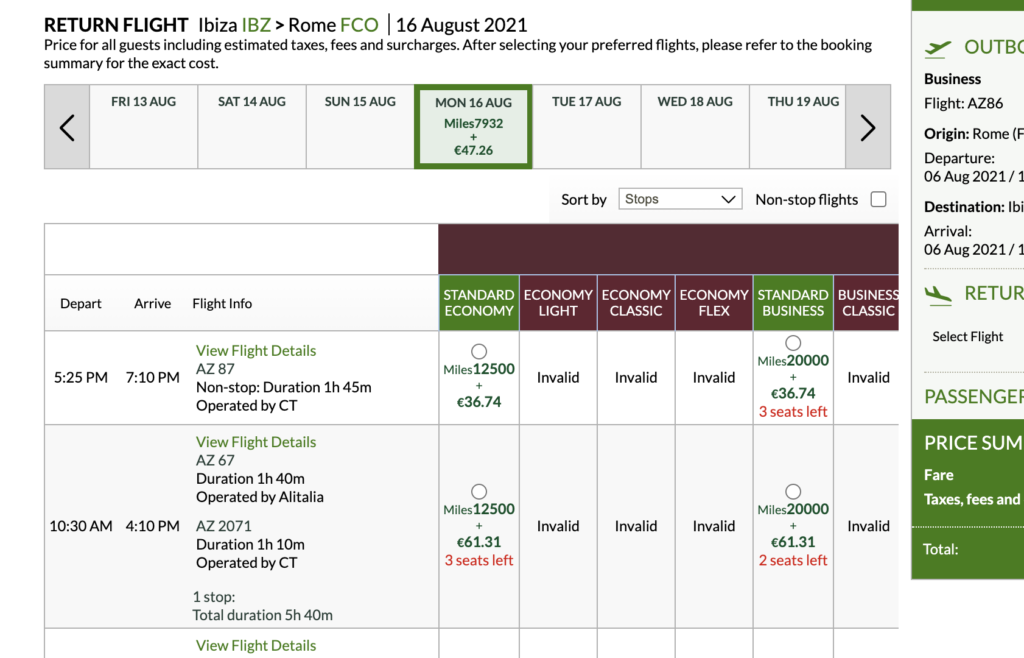Click the Mon 16 Aug selected date

pyautogui.click(x=473, y=126)
